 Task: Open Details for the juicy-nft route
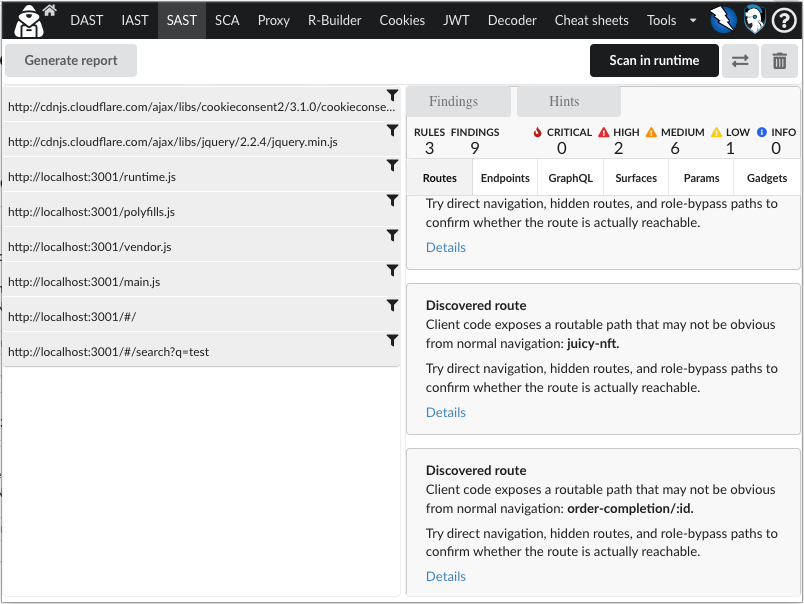[445, 412]
